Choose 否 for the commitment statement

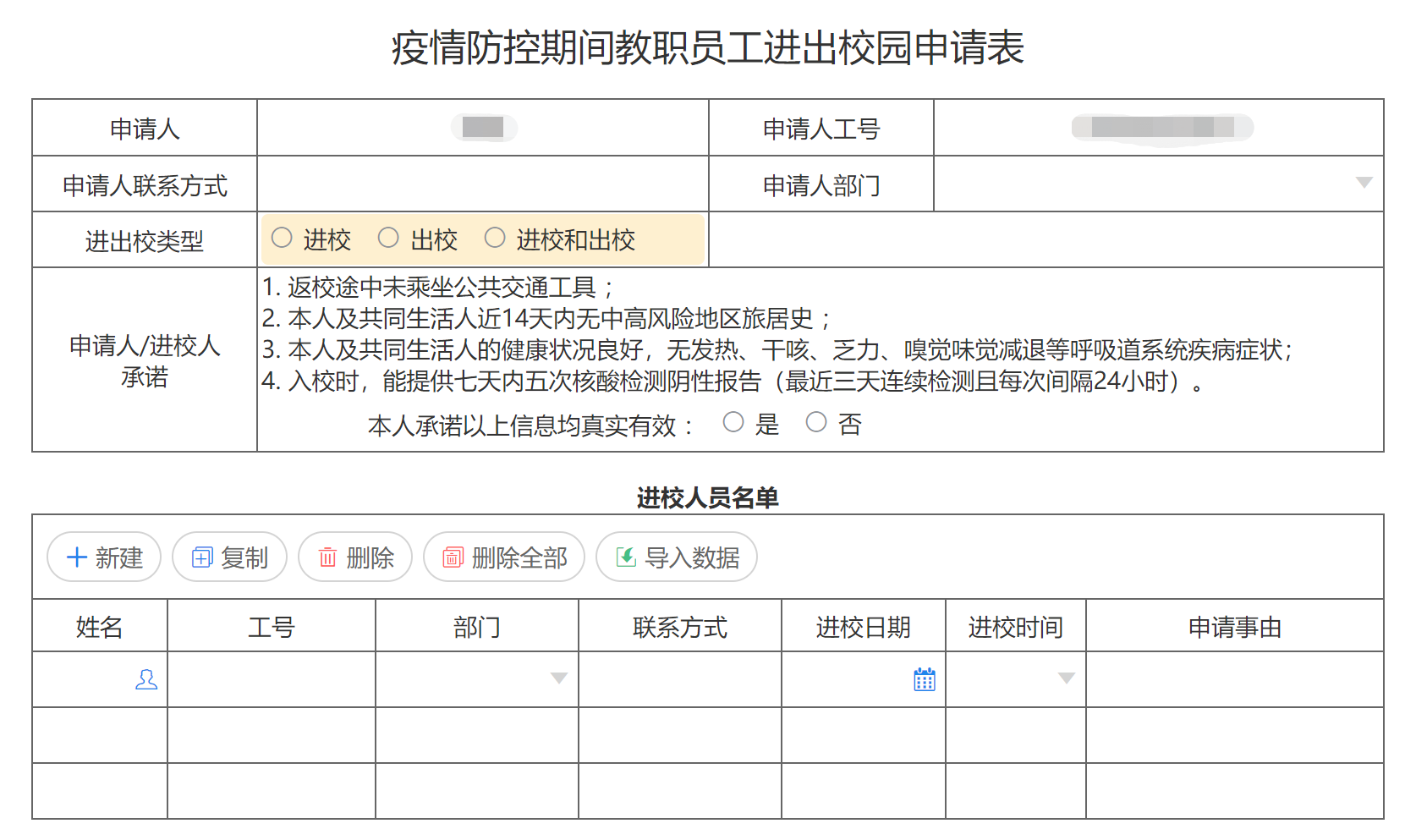tap(816, 422)
